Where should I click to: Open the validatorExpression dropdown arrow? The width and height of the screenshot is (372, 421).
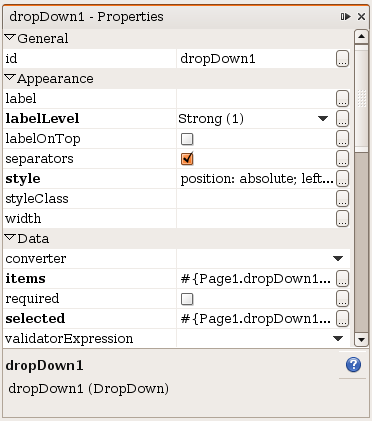(338, 339)
